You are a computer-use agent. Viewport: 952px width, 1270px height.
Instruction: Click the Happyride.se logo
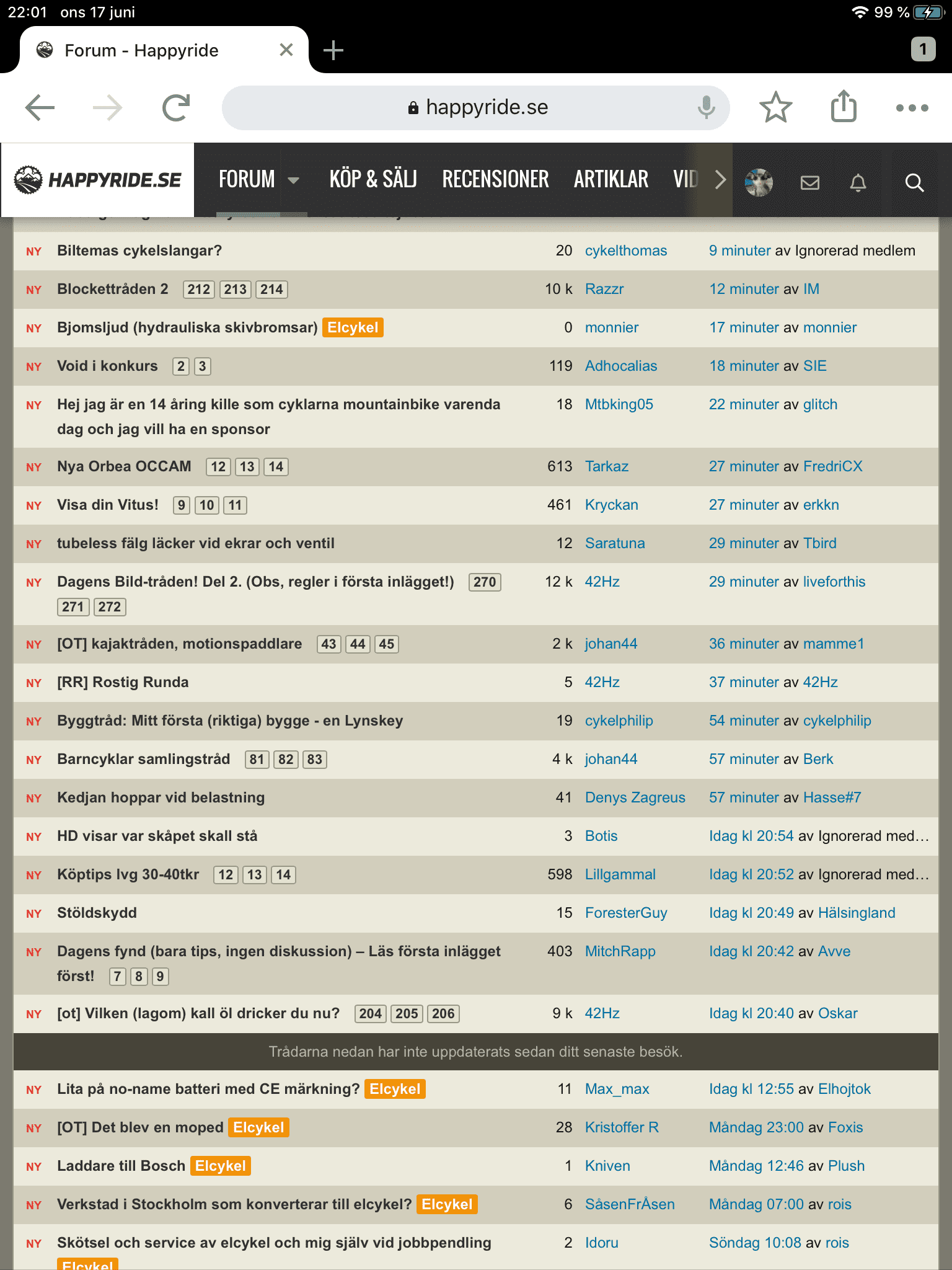pyautogui.click(x=97, y=180)
